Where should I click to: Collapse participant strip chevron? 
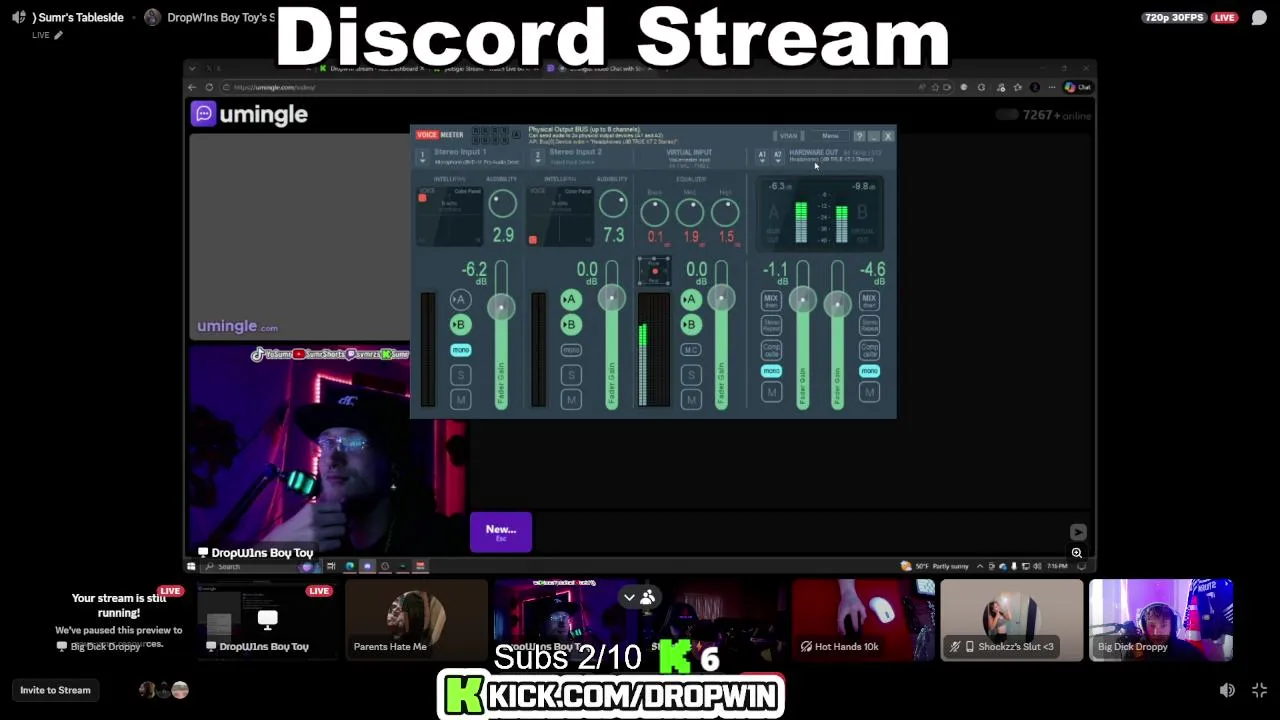tap(629, 597)
